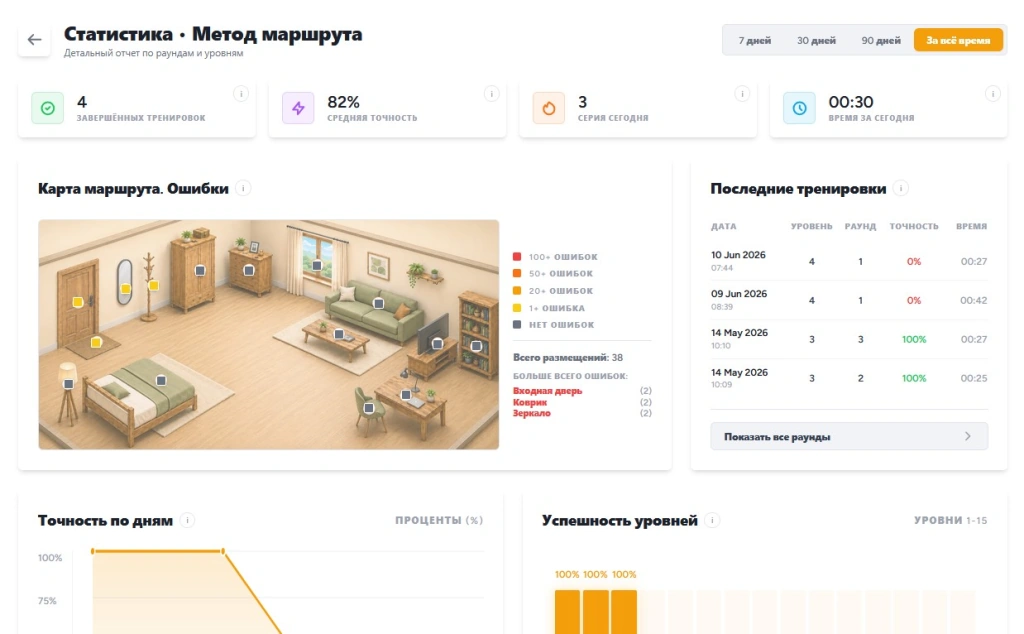Screen dimensions: 1024x634
Task: Click the green checkmark completed workouts icon
Action: (x=48, y=108)
